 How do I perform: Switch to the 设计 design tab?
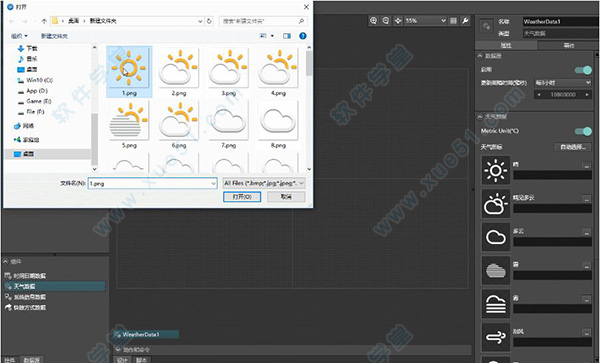122,360
